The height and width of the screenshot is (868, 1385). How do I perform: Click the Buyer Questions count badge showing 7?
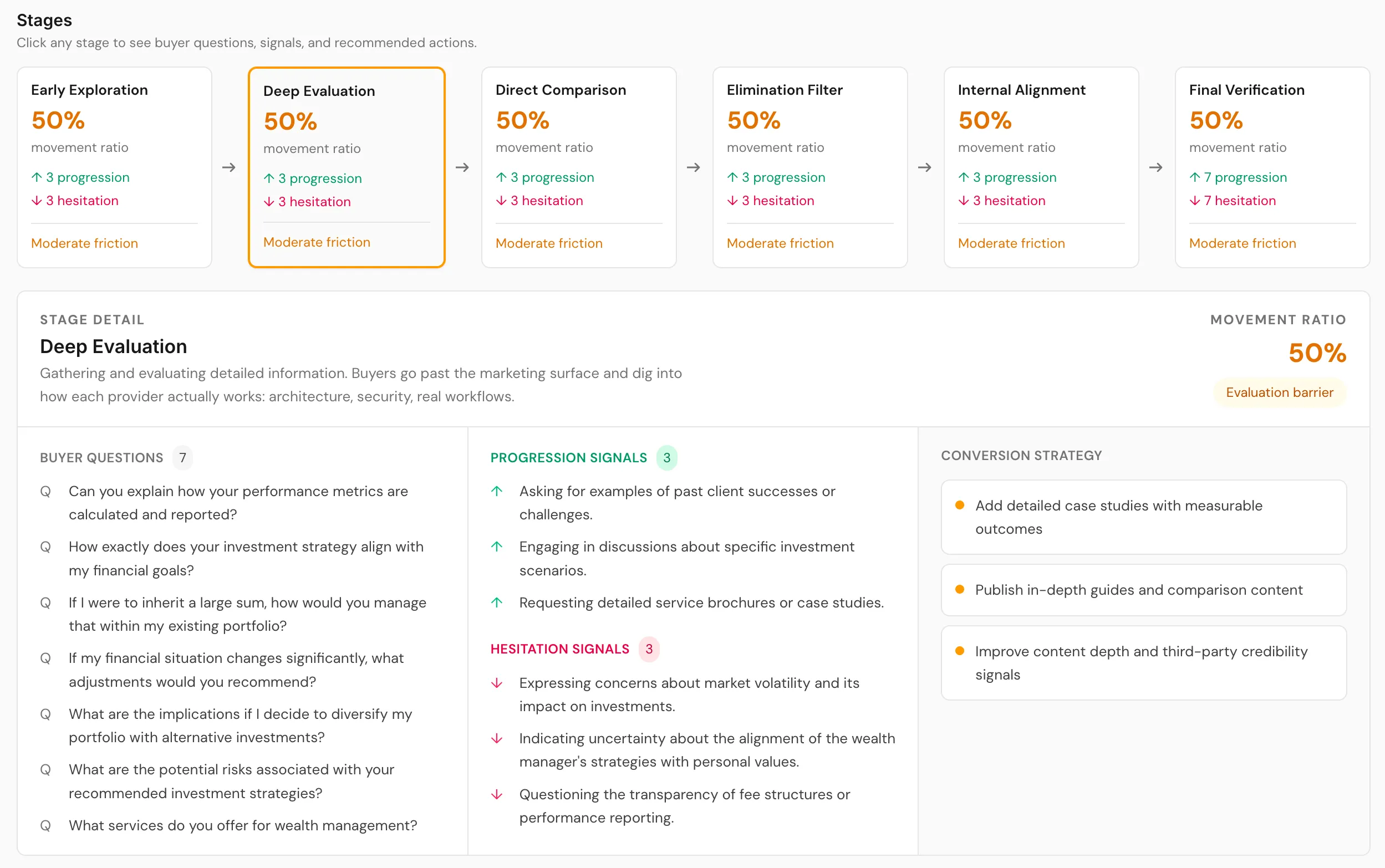182,457
